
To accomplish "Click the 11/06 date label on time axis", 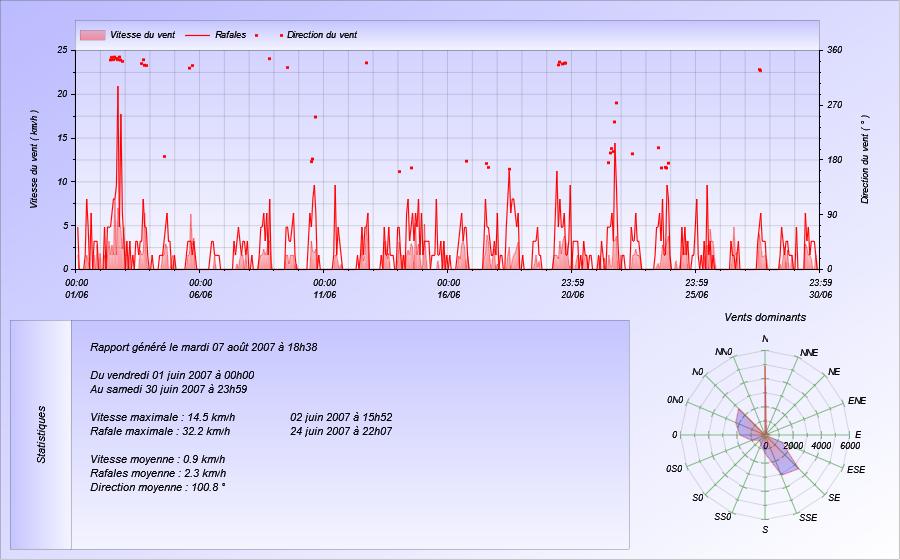I will 324,294.
